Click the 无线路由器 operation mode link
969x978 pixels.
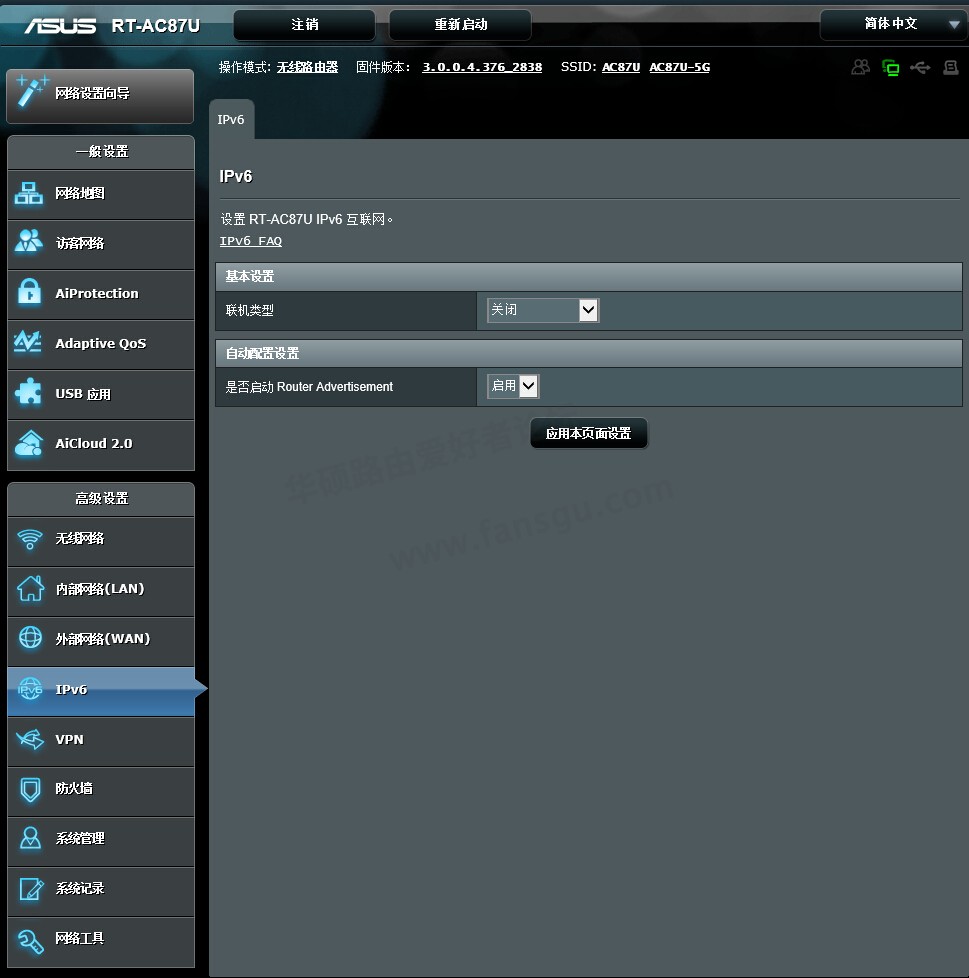click(x=307, y=67)
